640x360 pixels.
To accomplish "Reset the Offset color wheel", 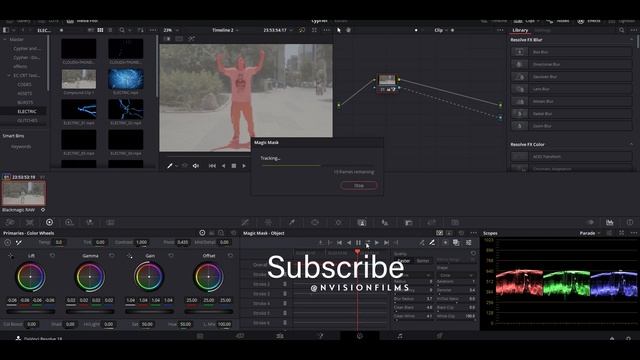I will coord(231,256).
